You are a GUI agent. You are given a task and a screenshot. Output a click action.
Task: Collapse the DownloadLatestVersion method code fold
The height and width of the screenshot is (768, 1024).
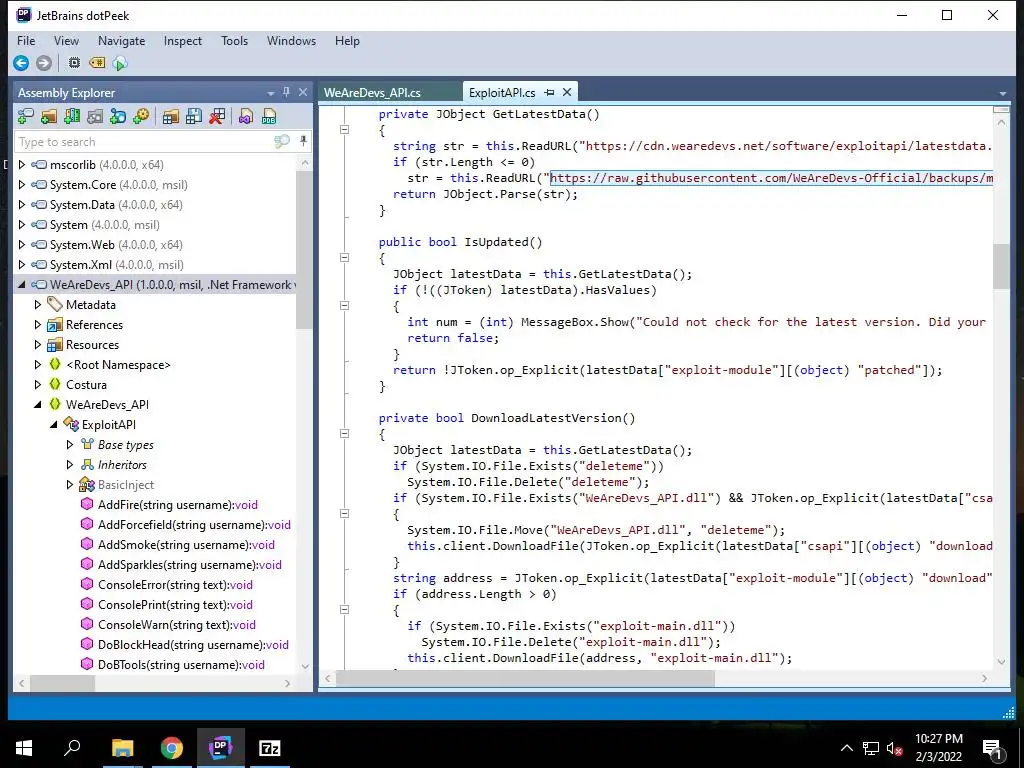click(x=344, y=434)
